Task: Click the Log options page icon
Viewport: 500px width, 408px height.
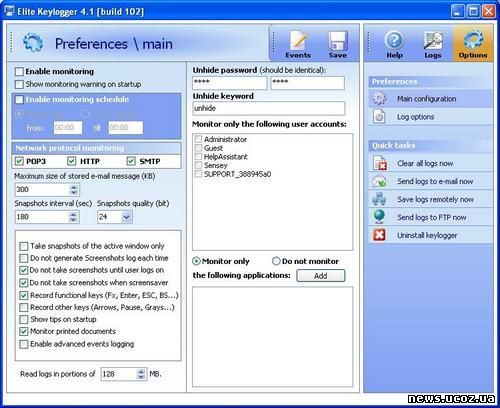Action: pyautogui.click(x=379, y=117)
